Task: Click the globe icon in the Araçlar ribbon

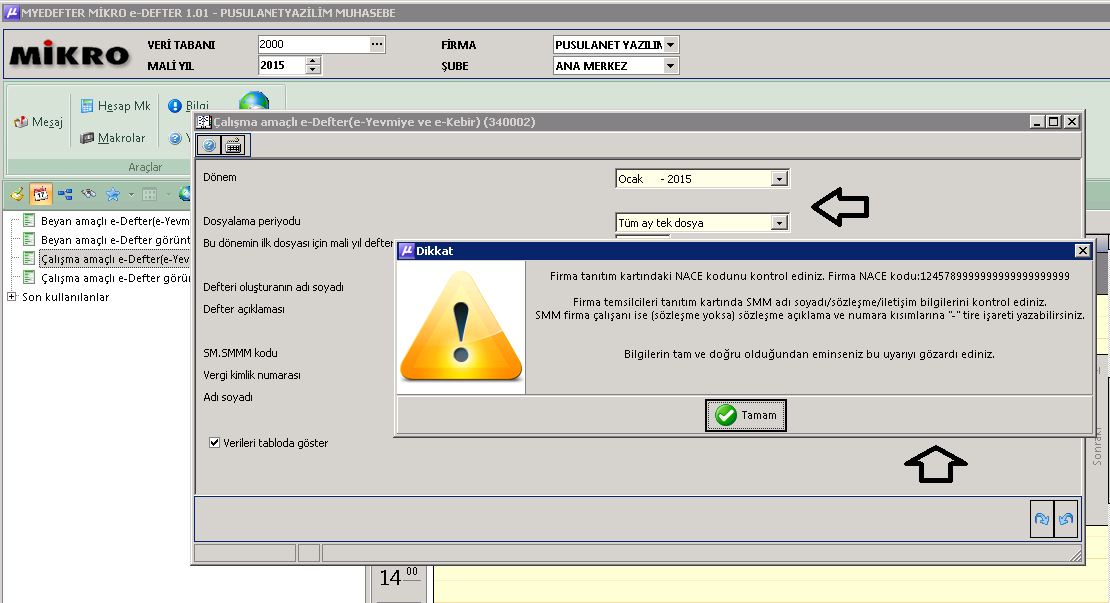Action: point(254,100)
